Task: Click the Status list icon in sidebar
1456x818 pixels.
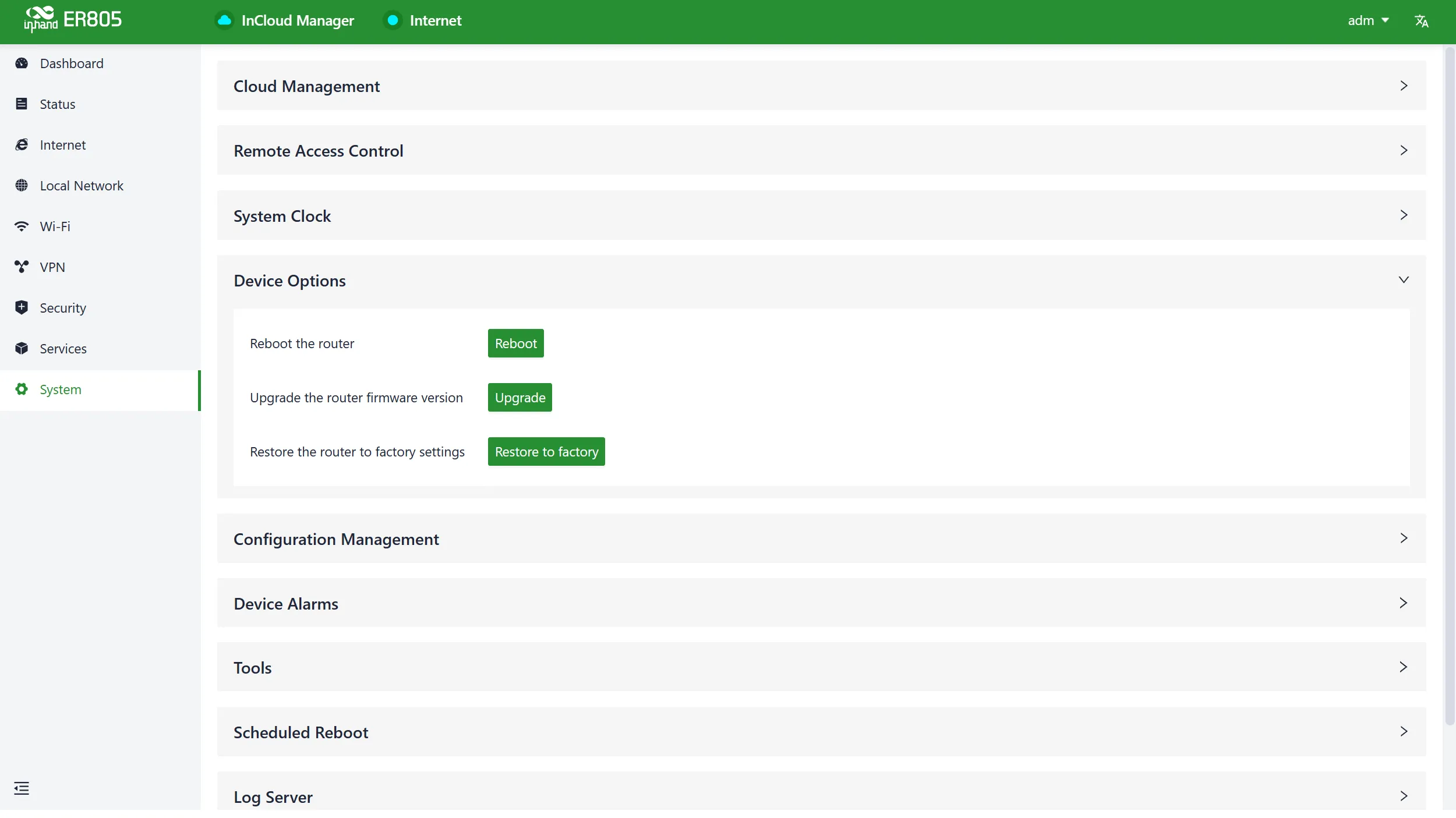Action: 22,104
